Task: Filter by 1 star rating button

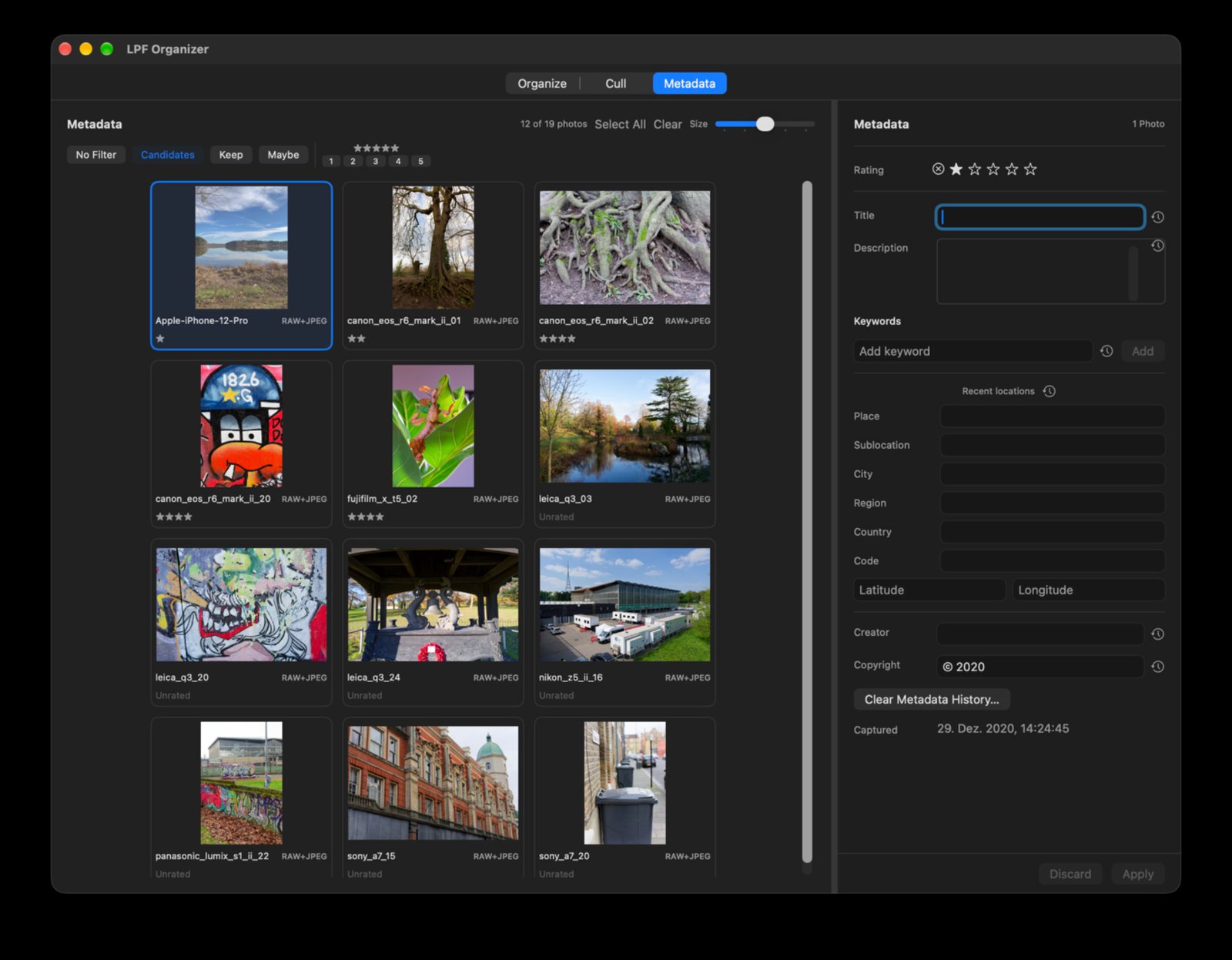Action: click(x=331, y=162)
